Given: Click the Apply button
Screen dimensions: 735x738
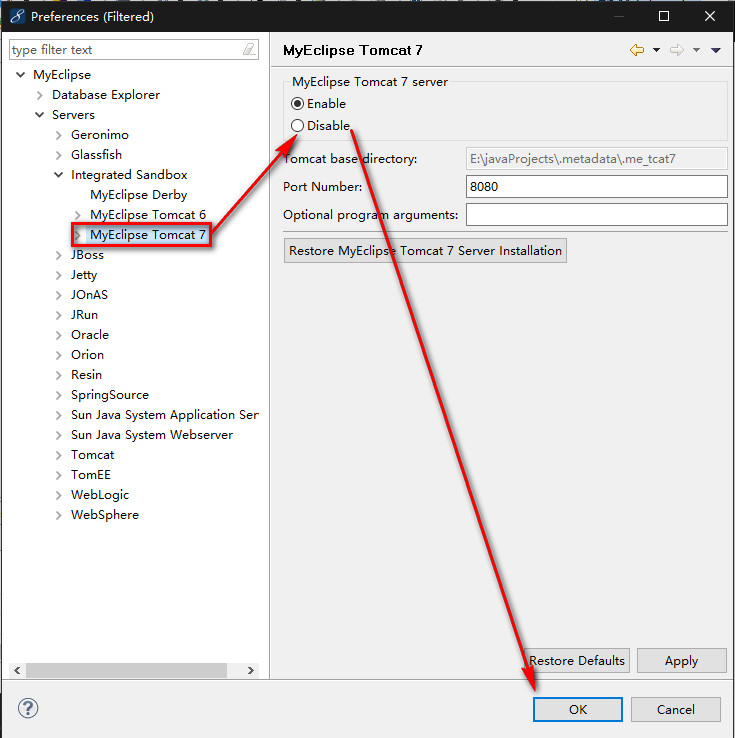Looking at the screenshot, I should (x=681, y=660).
